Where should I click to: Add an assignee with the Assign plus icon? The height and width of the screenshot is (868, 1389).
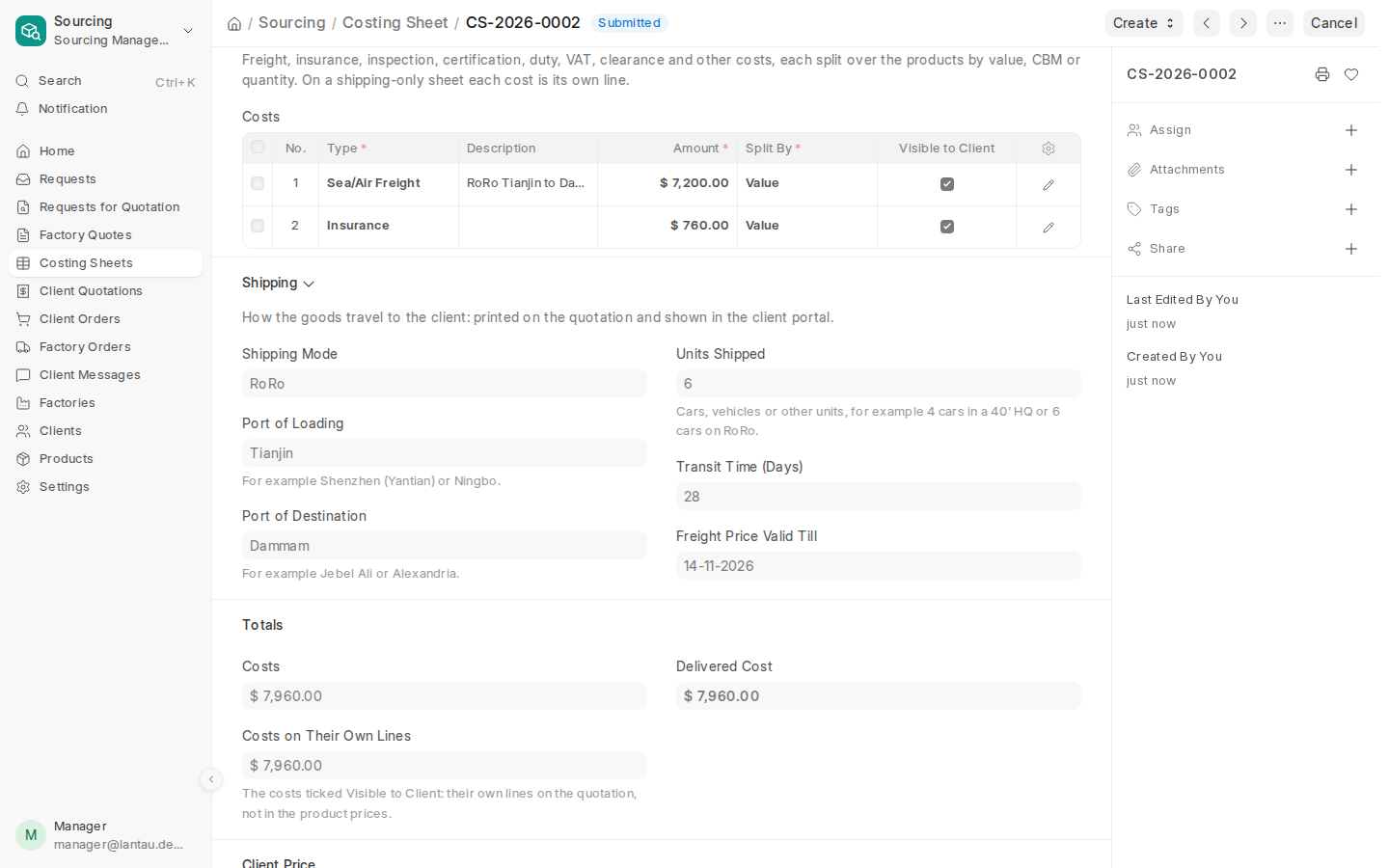click(x=1351, y=130)
